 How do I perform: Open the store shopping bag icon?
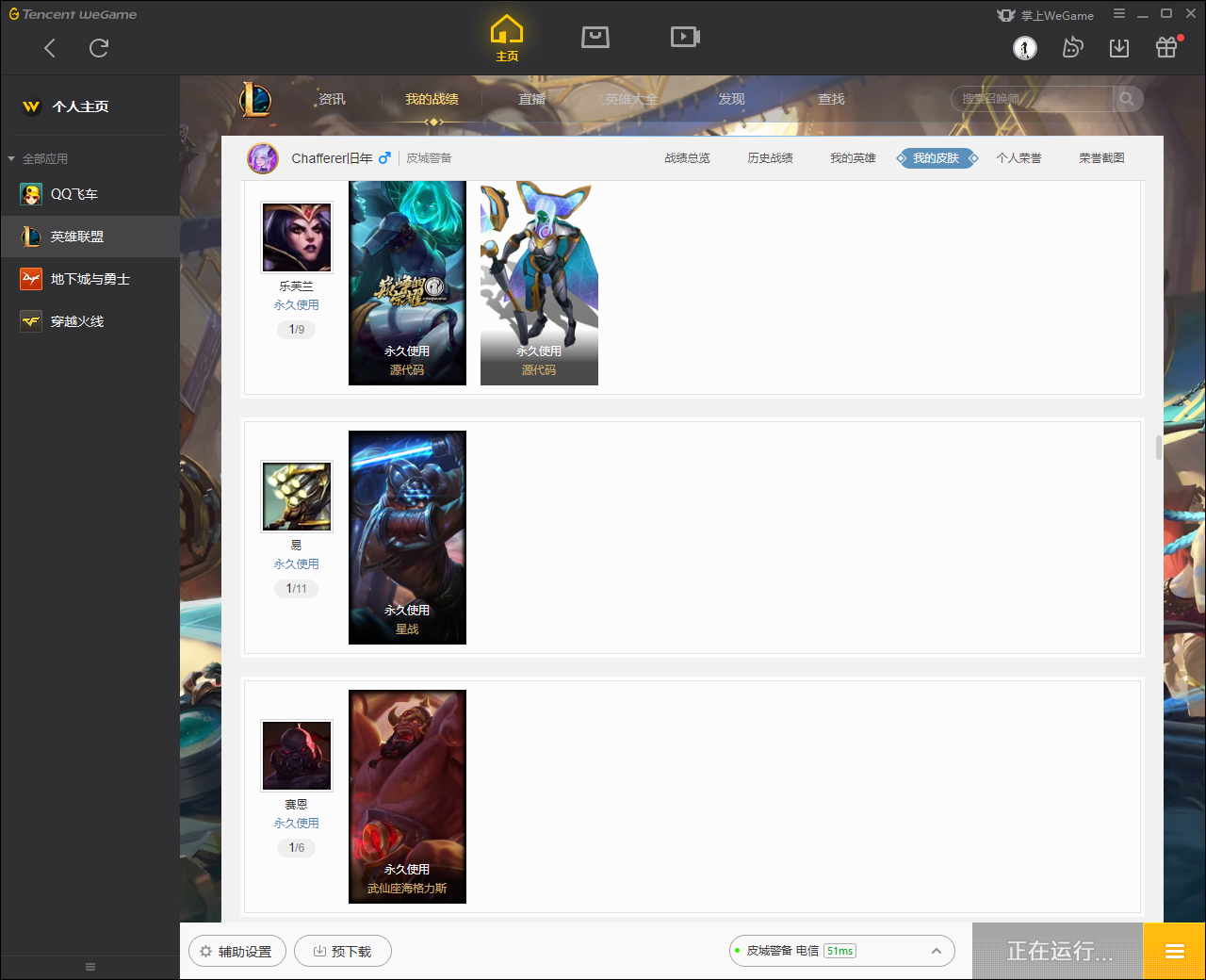[595, 37]
